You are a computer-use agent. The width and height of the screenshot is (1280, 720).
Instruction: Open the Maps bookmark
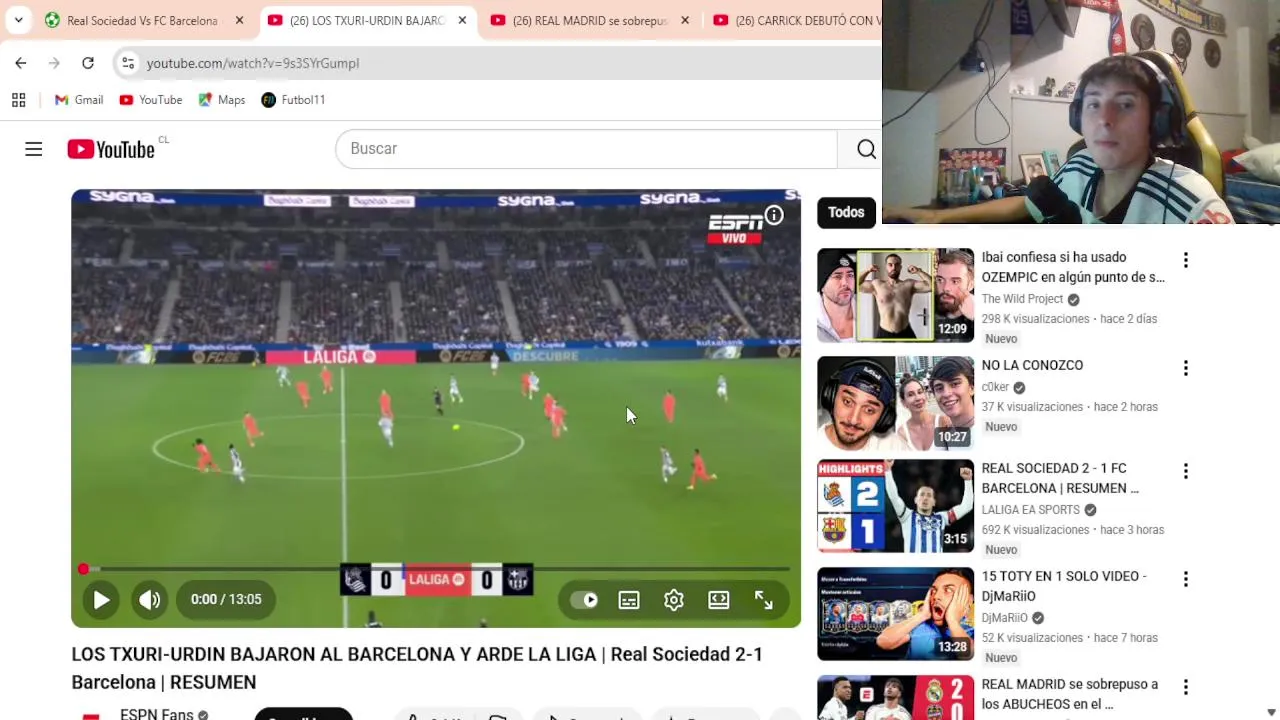[222, 100]
